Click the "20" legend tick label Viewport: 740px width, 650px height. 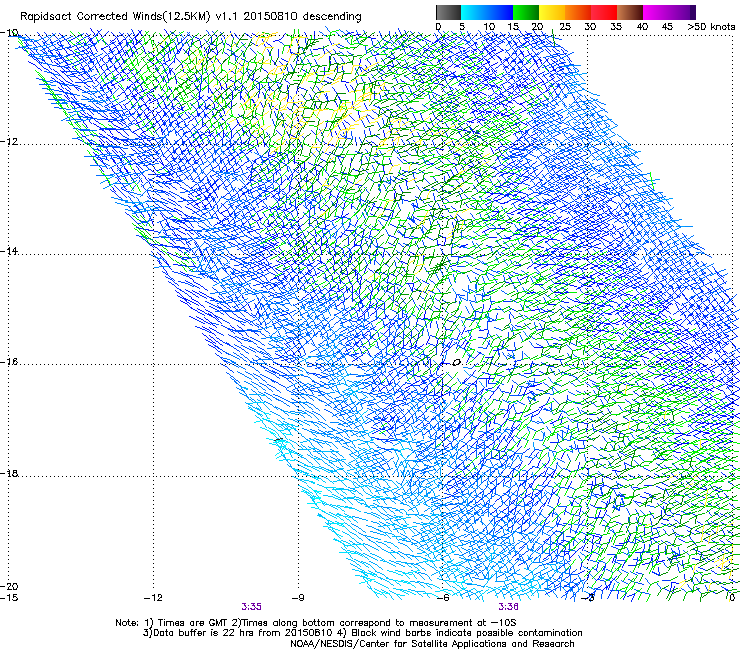coord(537,27)
